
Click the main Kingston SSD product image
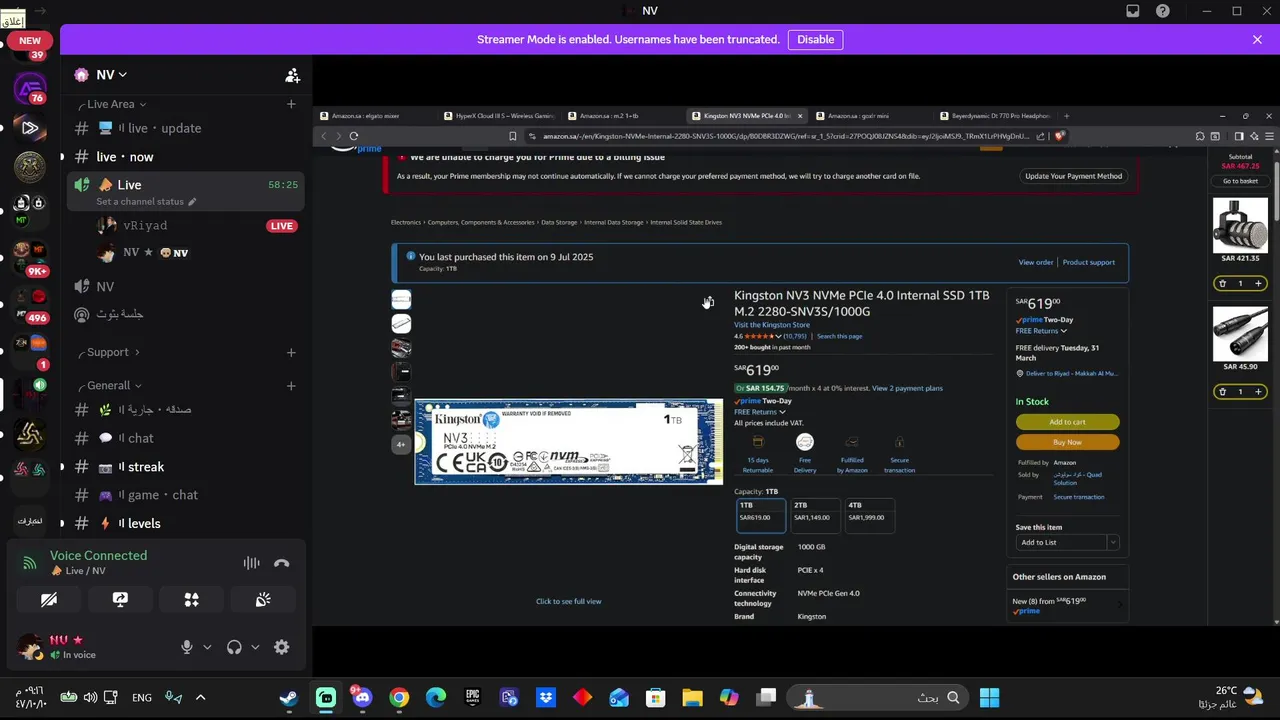569,442
